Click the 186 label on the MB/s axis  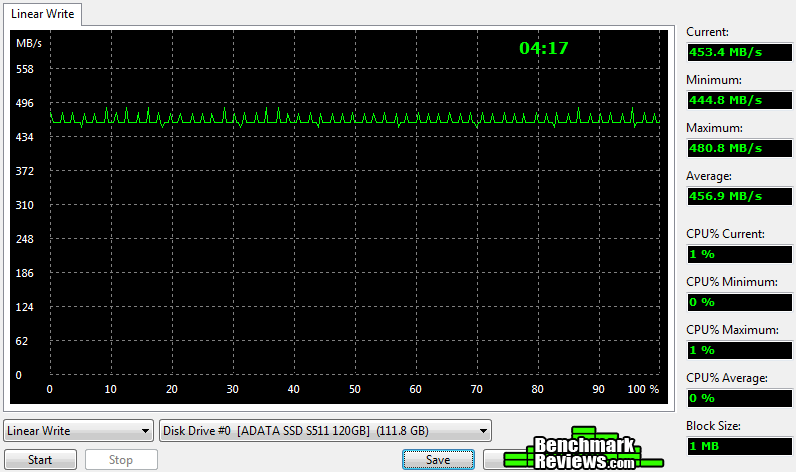click(24, 273)
